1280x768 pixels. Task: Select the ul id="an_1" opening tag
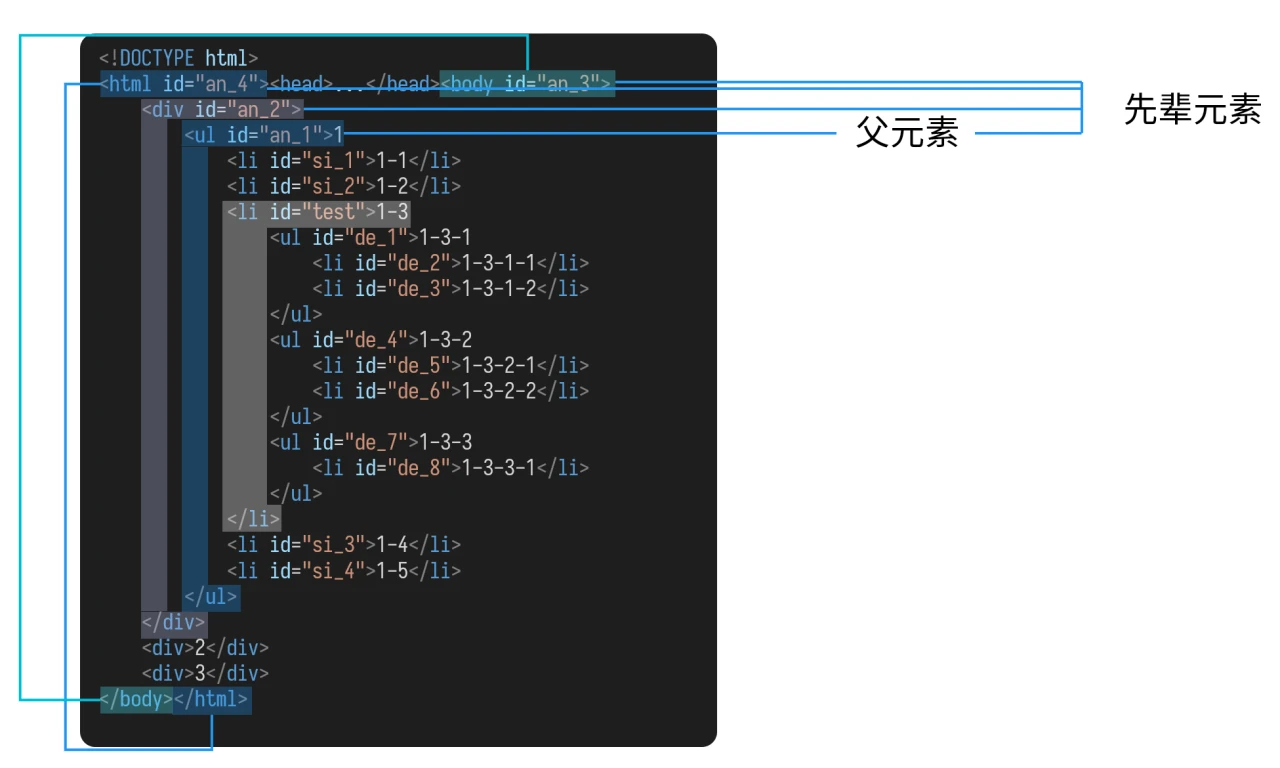(263, 134)
